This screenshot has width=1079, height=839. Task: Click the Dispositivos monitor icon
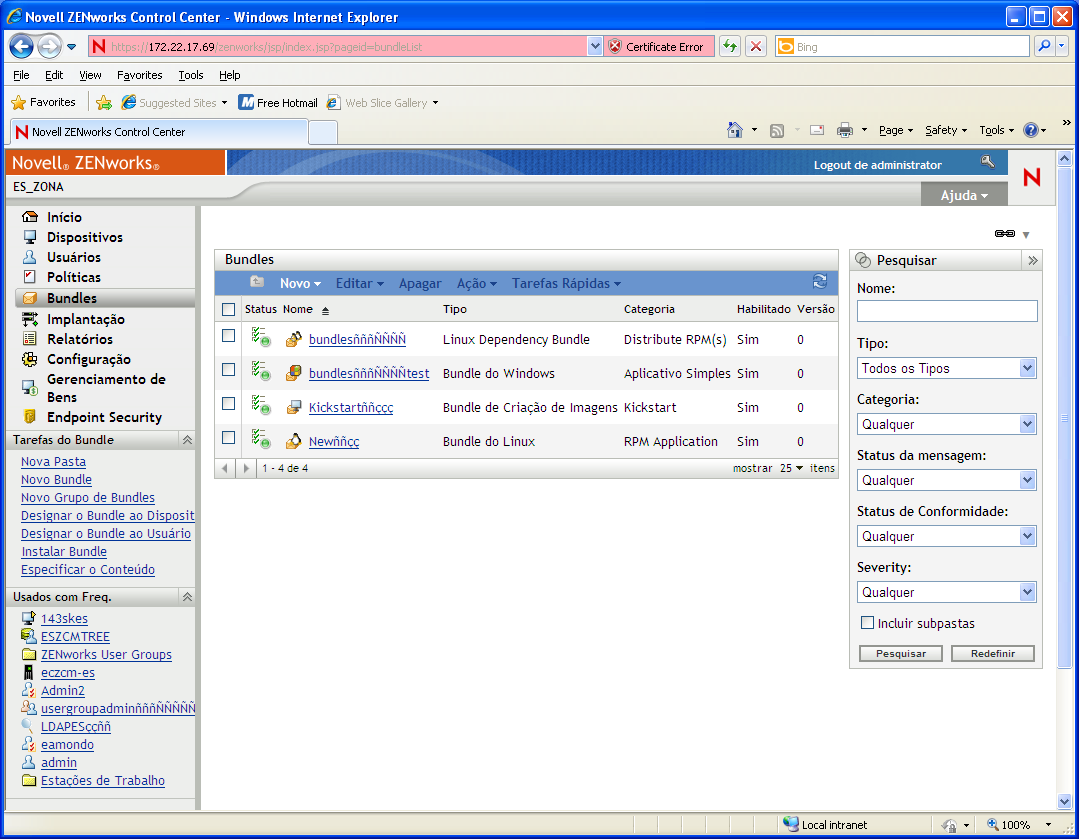point(30,237)
